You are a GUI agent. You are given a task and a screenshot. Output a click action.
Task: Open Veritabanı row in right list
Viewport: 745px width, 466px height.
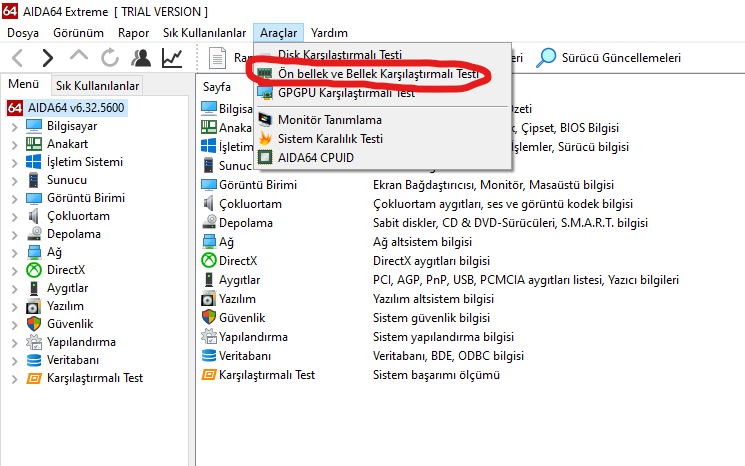point(245,356)
